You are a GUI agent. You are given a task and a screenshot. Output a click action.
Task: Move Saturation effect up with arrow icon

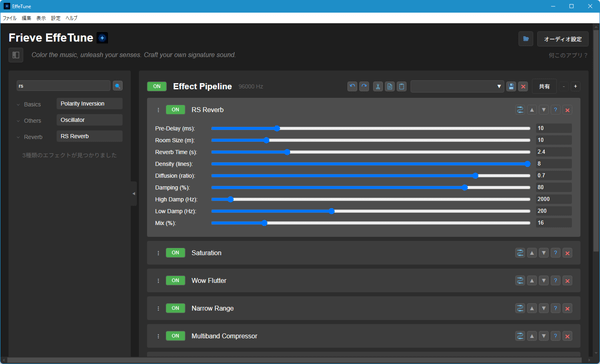(532, 253)
